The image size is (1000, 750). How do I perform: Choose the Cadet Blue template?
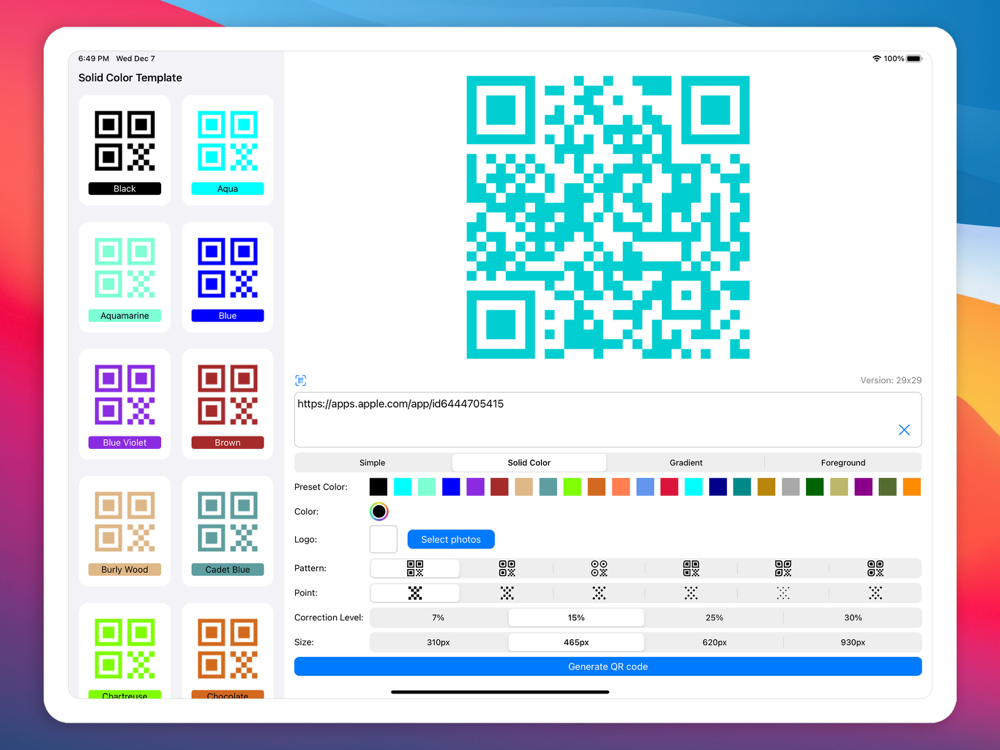coord(228,531)
